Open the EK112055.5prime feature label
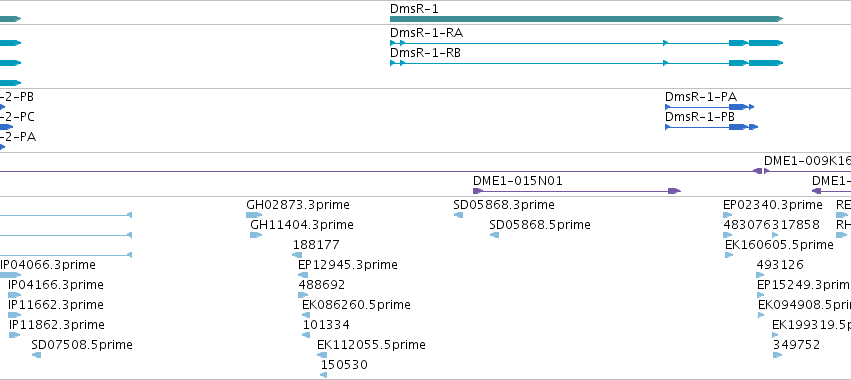 click(x=371, y=345)
